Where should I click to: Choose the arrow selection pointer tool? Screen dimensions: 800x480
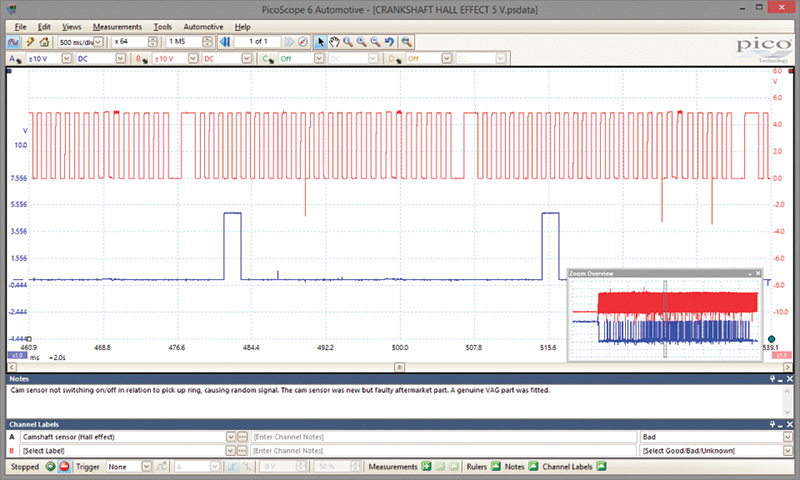click(x=320, y=42)
